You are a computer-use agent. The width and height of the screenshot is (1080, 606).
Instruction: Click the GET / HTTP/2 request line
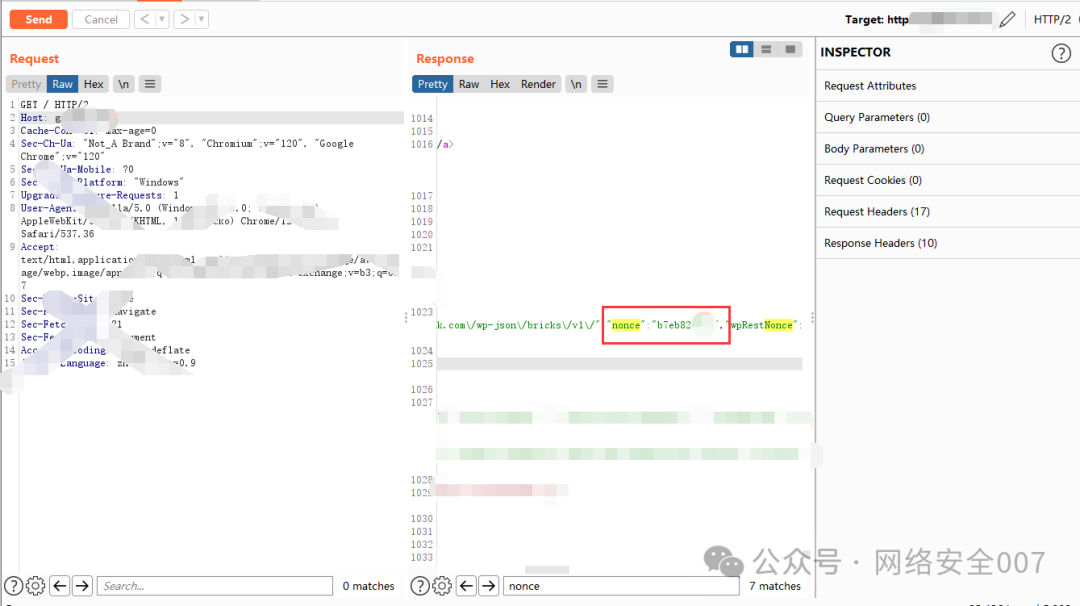[54, 105]
